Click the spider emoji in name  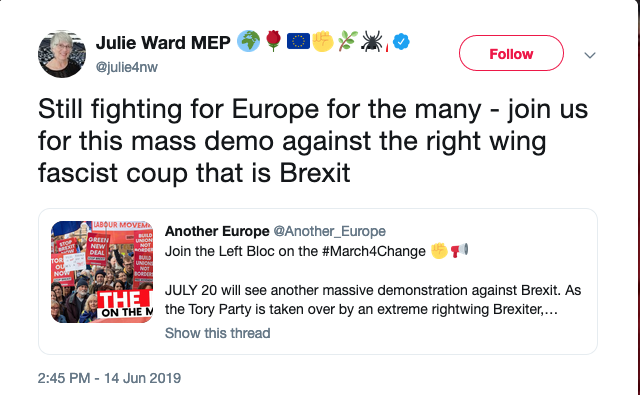click(x=372, y=41)
